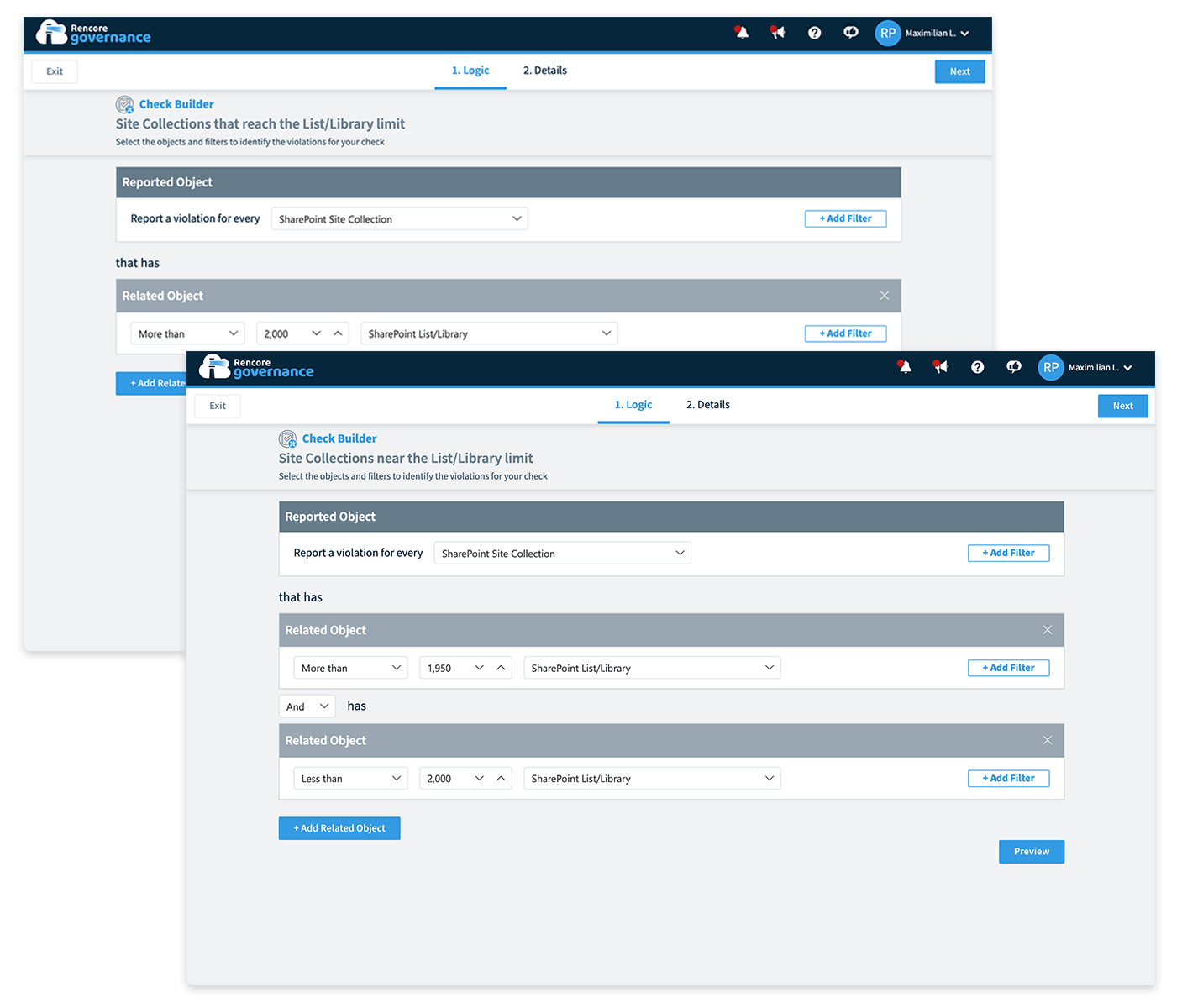Screen dimensions: 1182x1008
Task: Increase the 2,000 value in Less than row
Action: (501, 778)
